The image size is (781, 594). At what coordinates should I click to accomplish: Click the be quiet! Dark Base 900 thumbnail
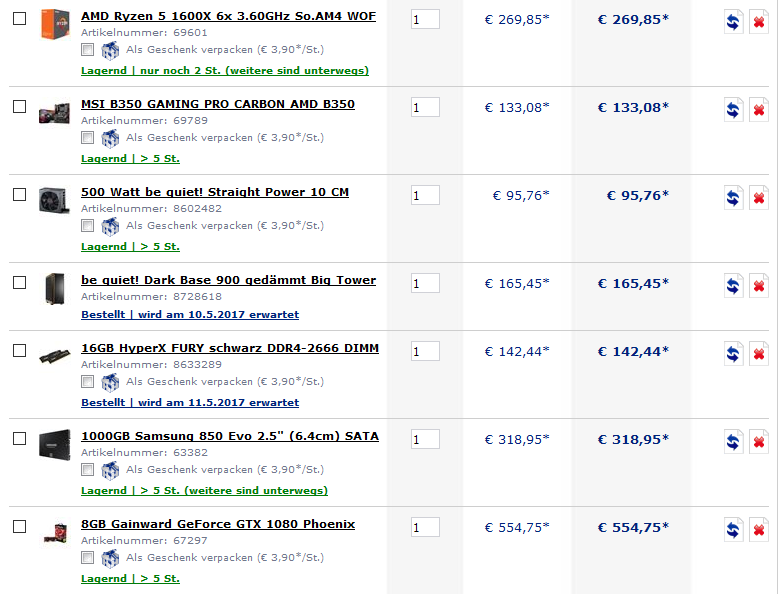click(54, 287)
